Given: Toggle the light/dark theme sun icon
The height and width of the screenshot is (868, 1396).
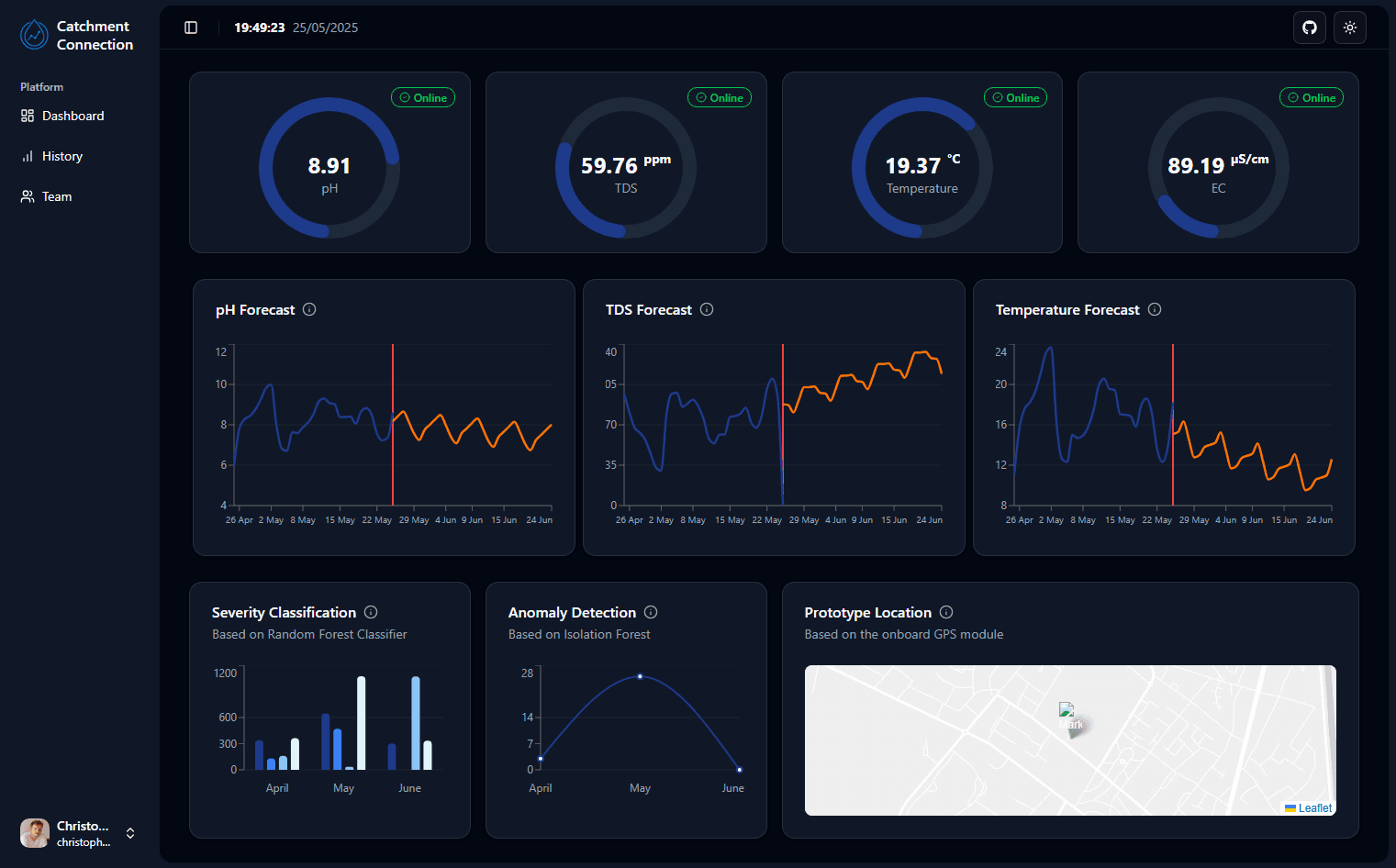Looking at the screenshot, I should (1350, 28).
